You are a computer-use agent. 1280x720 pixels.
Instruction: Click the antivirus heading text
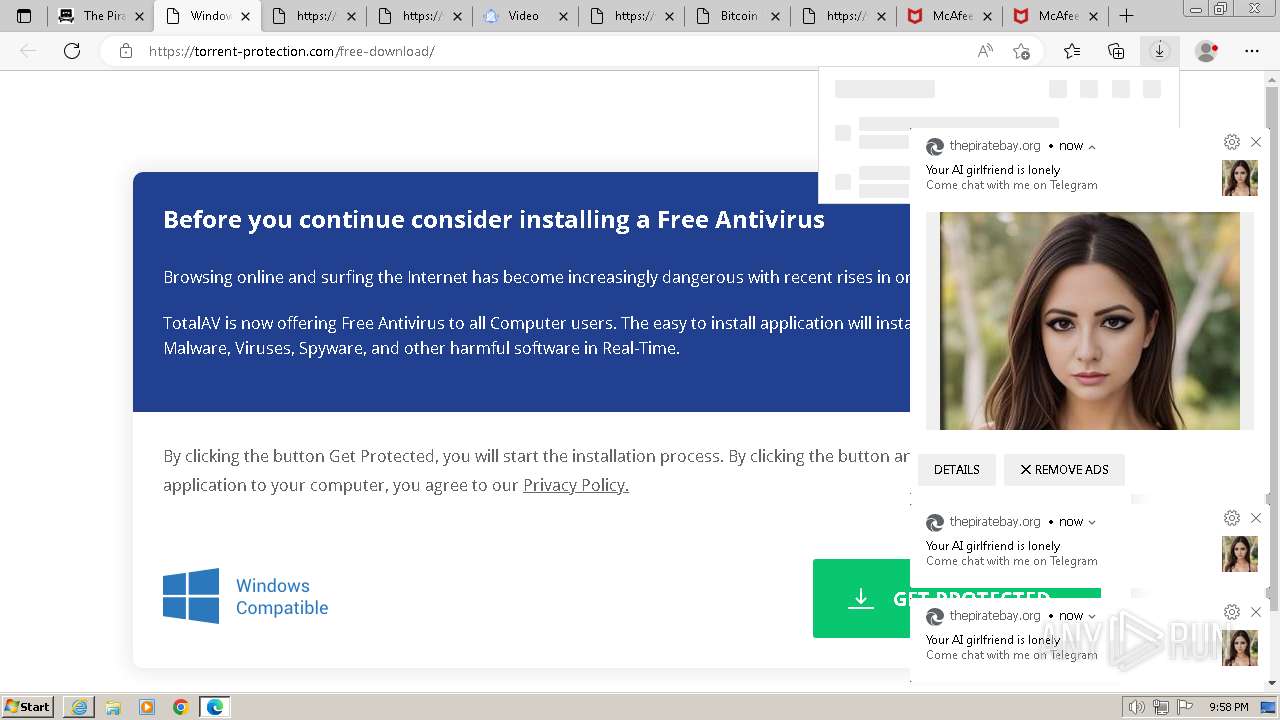click(494, 219)
